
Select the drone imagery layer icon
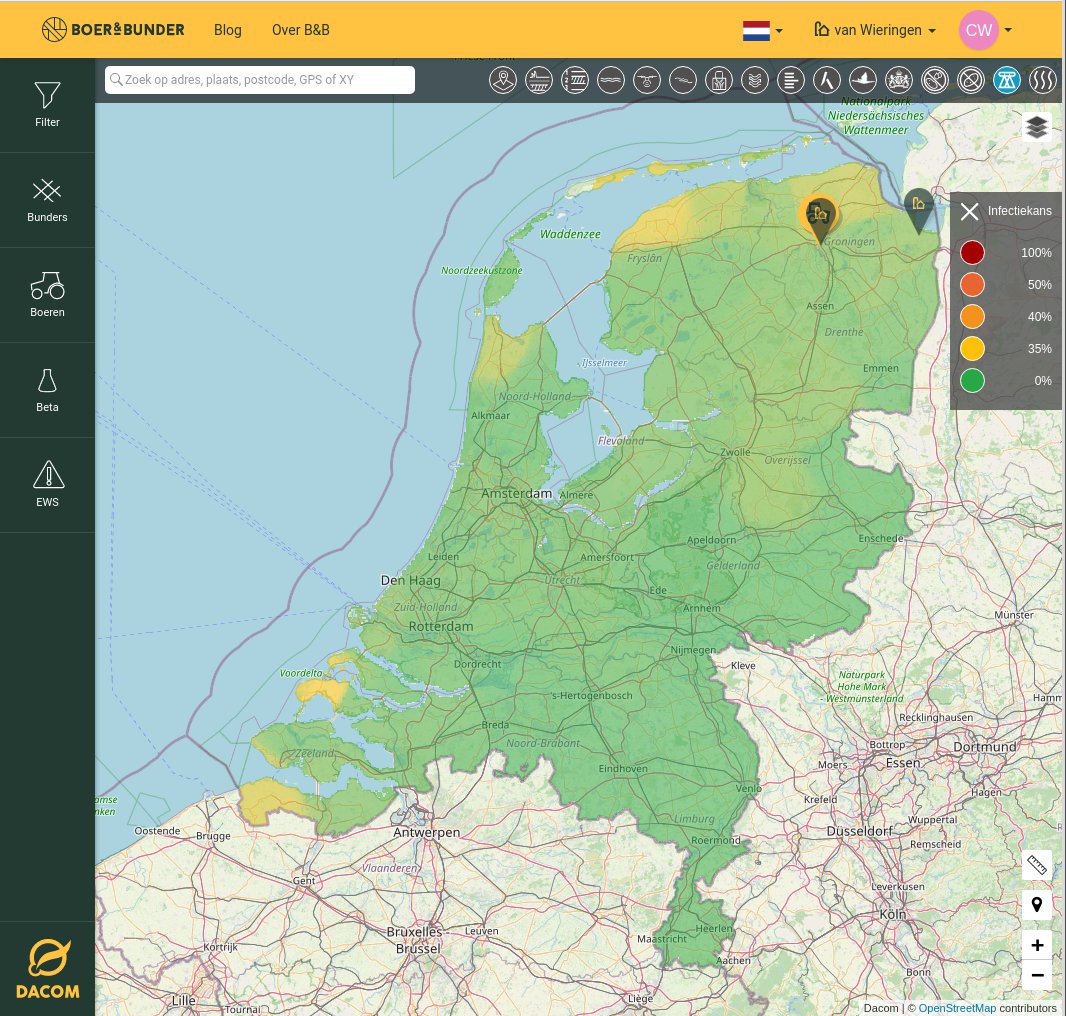(647, 80)
